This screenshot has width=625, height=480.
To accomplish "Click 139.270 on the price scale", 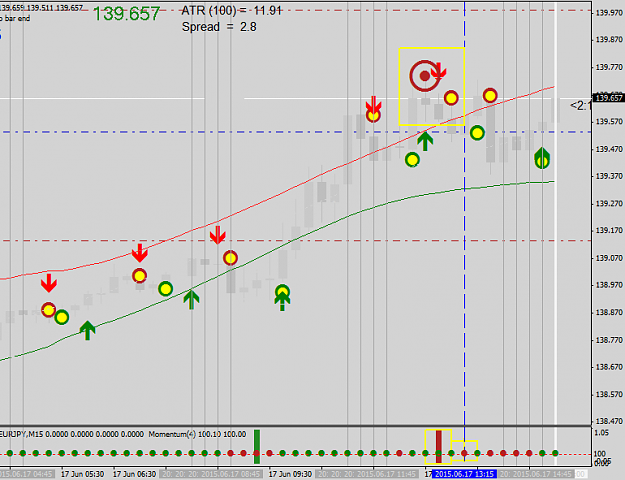I will click(x=609, y=204).
